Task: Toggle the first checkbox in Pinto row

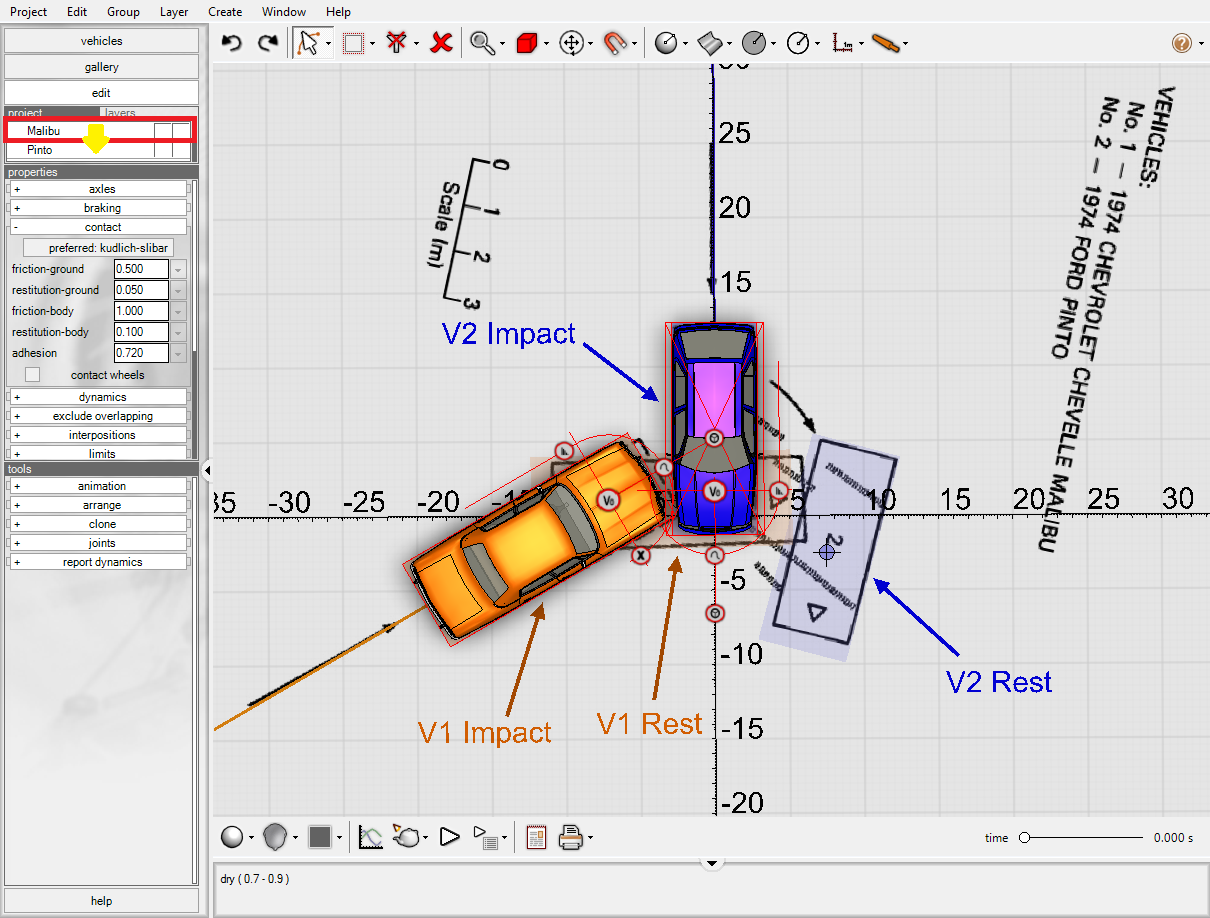Action: [x=163, y=150]
